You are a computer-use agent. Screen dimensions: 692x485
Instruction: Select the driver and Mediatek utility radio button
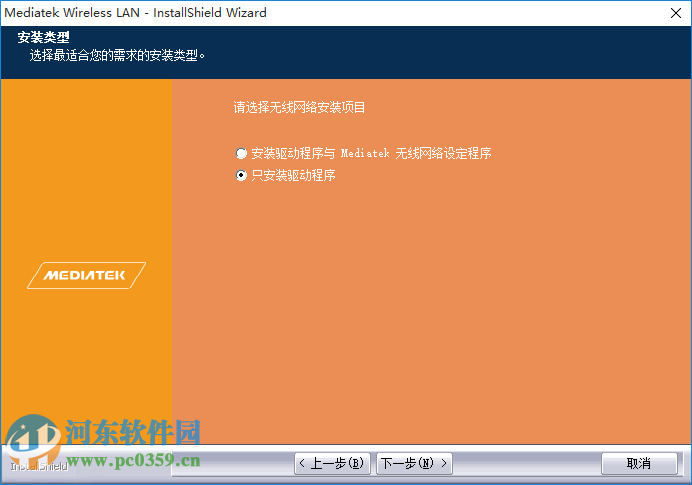(241, 153)
